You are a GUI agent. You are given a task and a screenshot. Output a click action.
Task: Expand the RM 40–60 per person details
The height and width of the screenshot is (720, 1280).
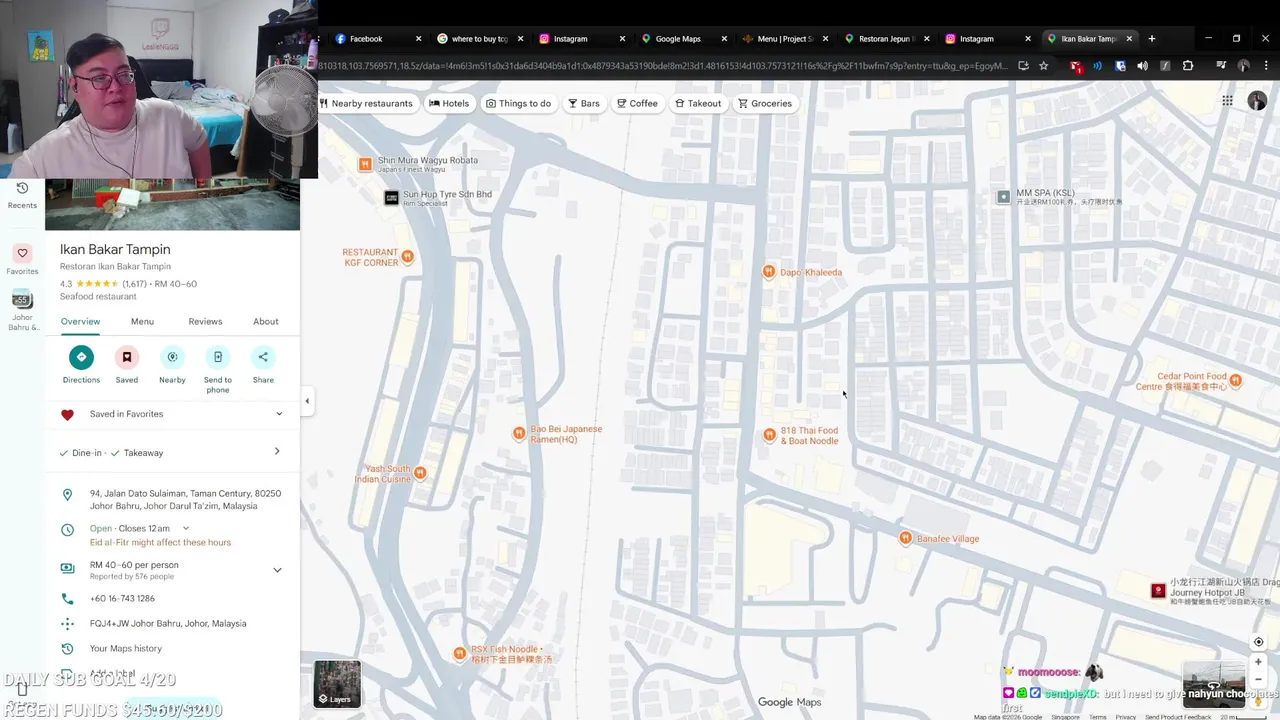pos(277,570)
